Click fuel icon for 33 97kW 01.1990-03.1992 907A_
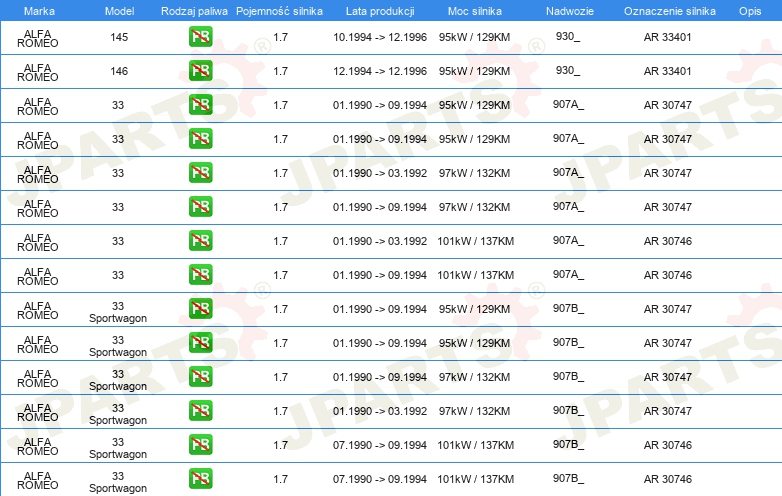The height and width of the screenshot is (496, 782). 200,173
